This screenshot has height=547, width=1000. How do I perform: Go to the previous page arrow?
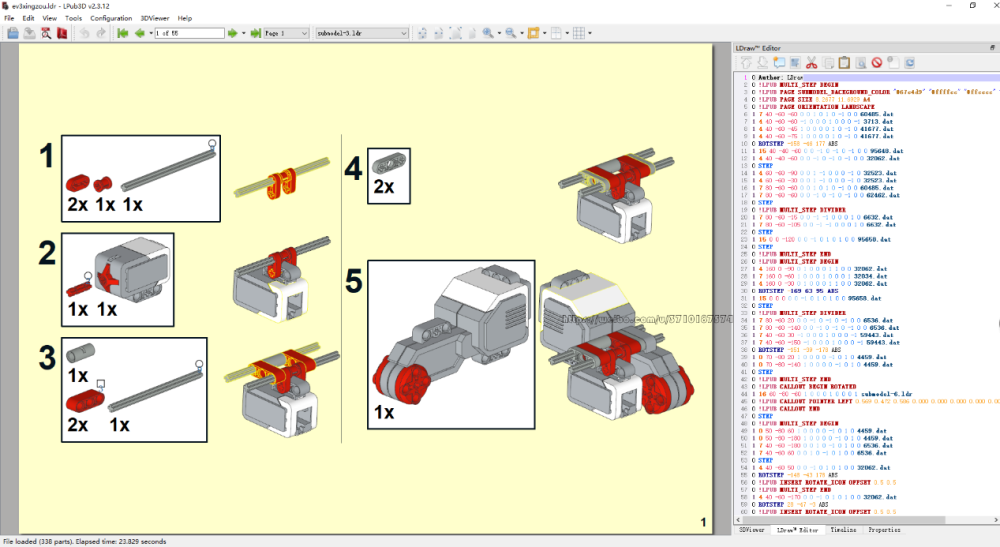coord(140,33)
